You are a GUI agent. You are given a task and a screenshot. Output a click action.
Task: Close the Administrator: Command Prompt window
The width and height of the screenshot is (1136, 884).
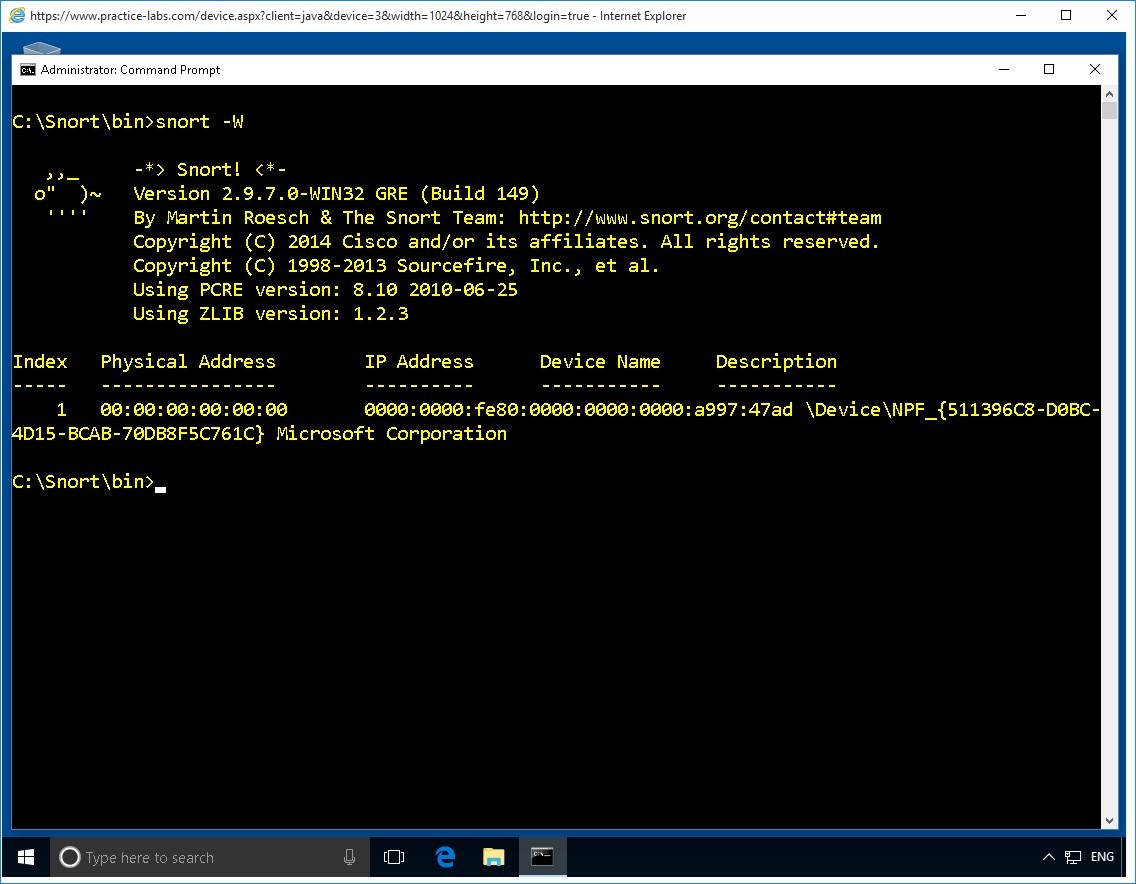point(1094,70)
